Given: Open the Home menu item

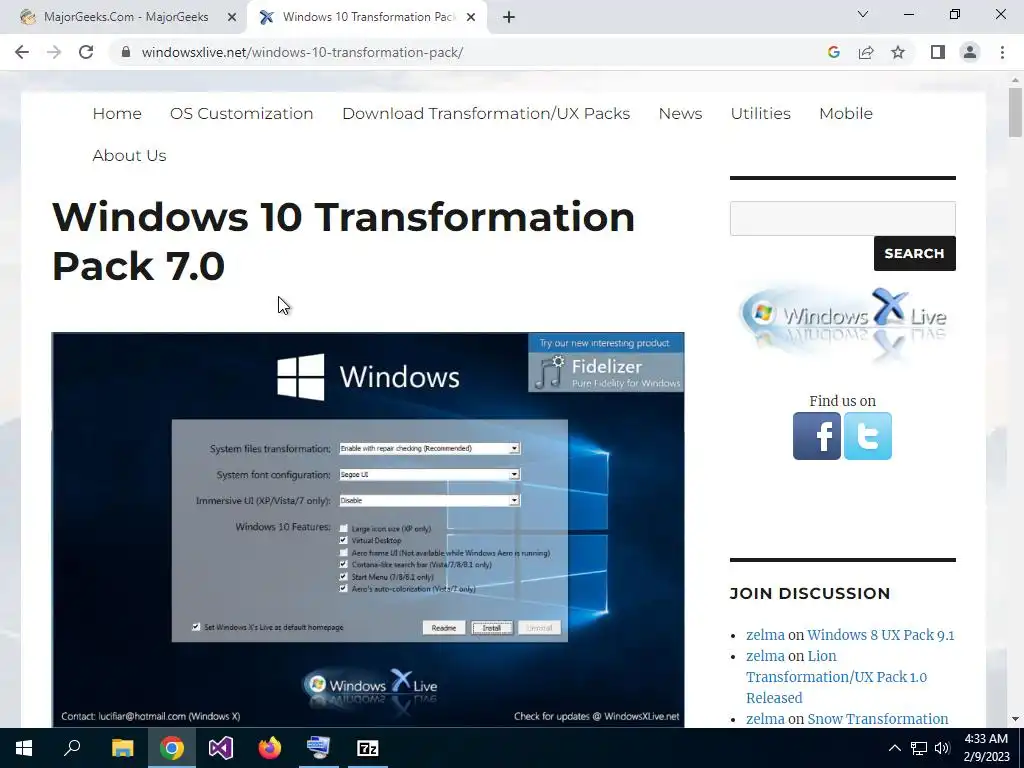Looking at the screenshot, I should (x=117, y=114).
